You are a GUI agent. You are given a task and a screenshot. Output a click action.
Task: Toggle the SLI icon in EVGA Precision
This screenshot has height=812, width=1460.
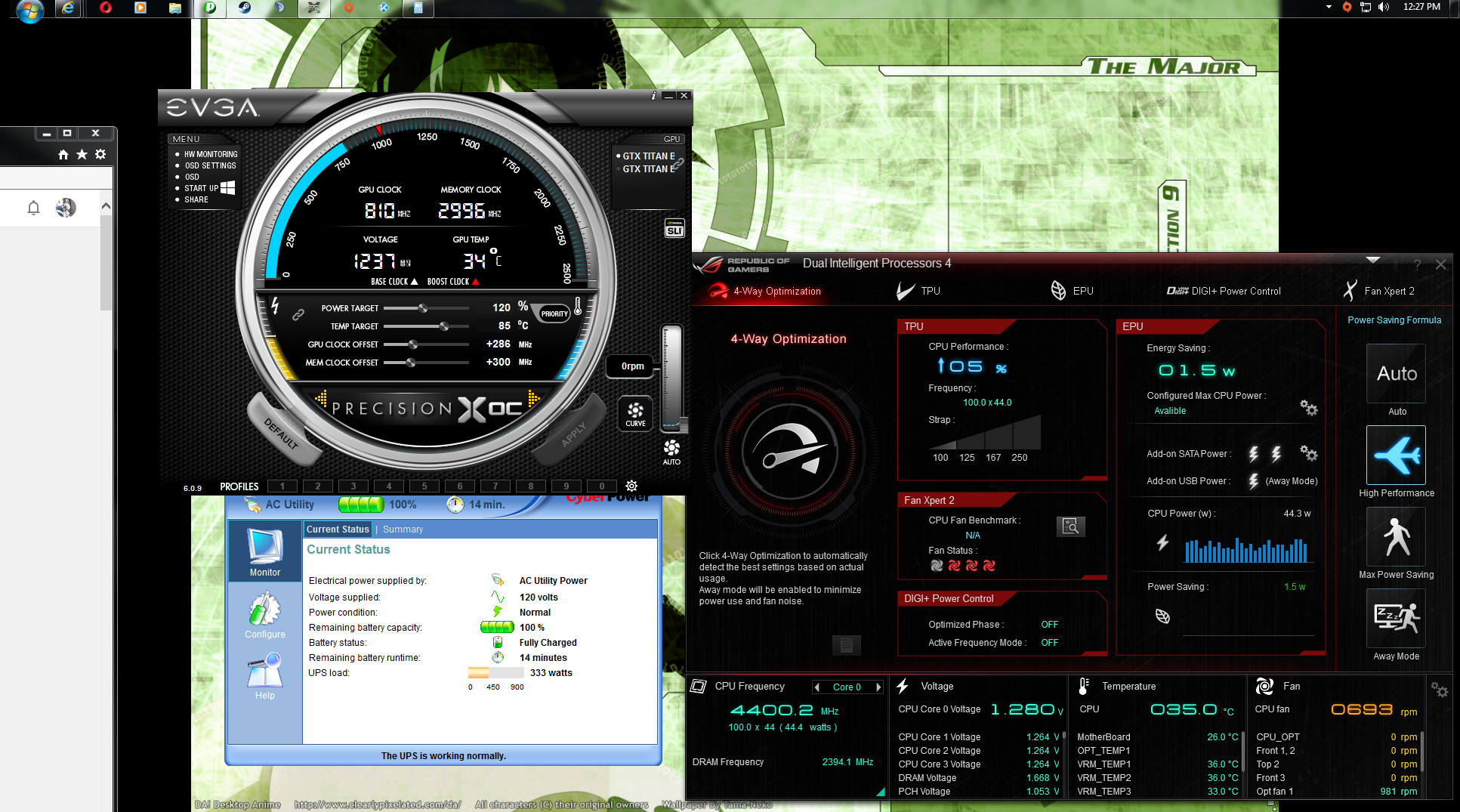click(x=674, y=228)
